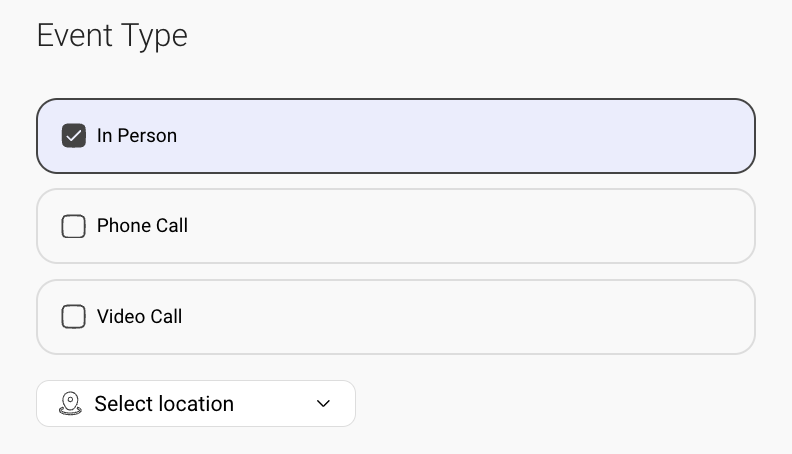Click the "Video Call" label text

click(x=139, y=317)
